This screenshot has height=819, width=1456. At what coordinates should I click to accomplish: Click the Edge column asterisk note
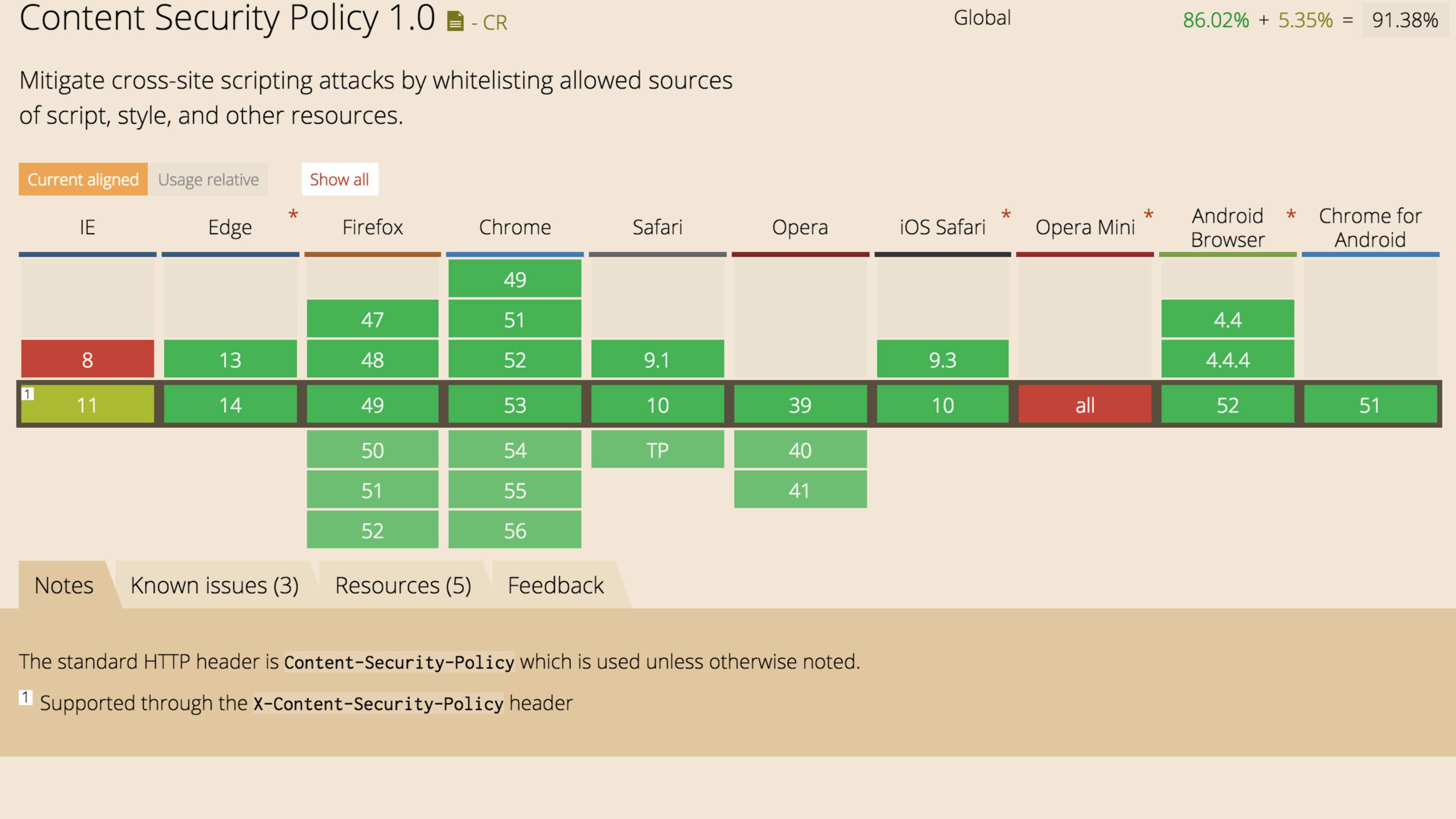coord(293,215)
